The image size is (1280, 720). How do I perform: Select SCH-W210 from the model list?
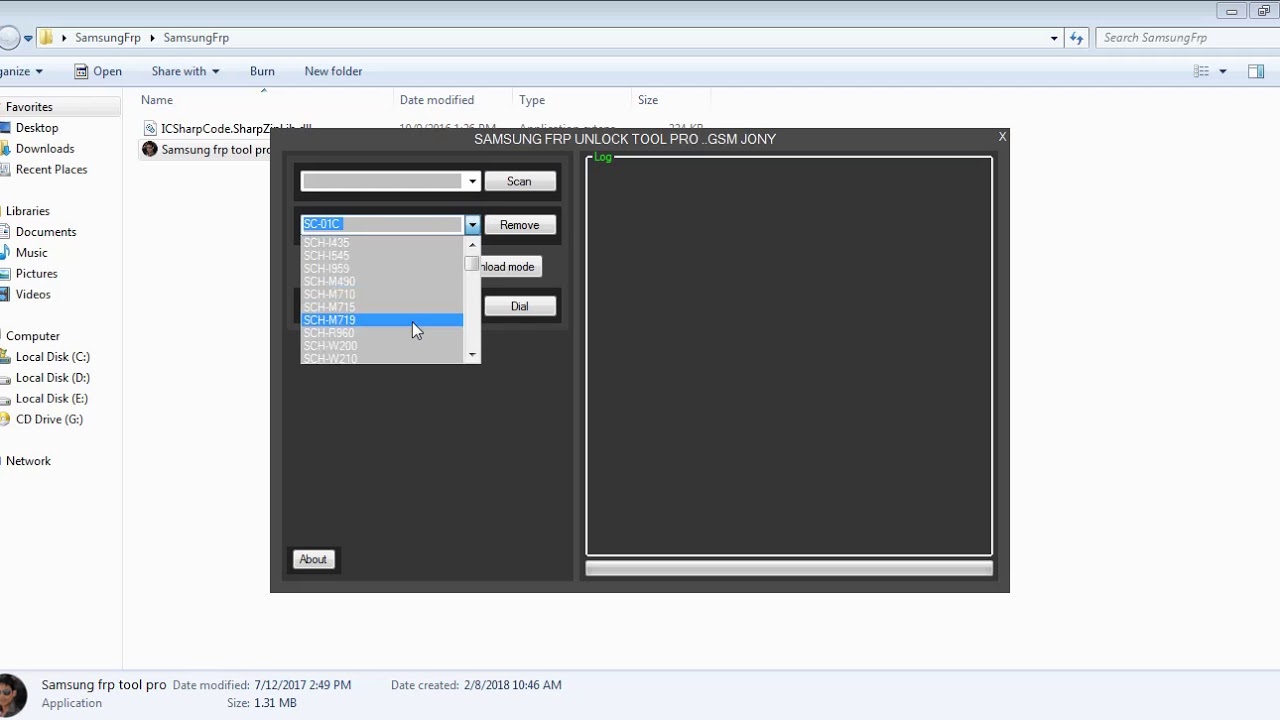click(x=382, y=358)
